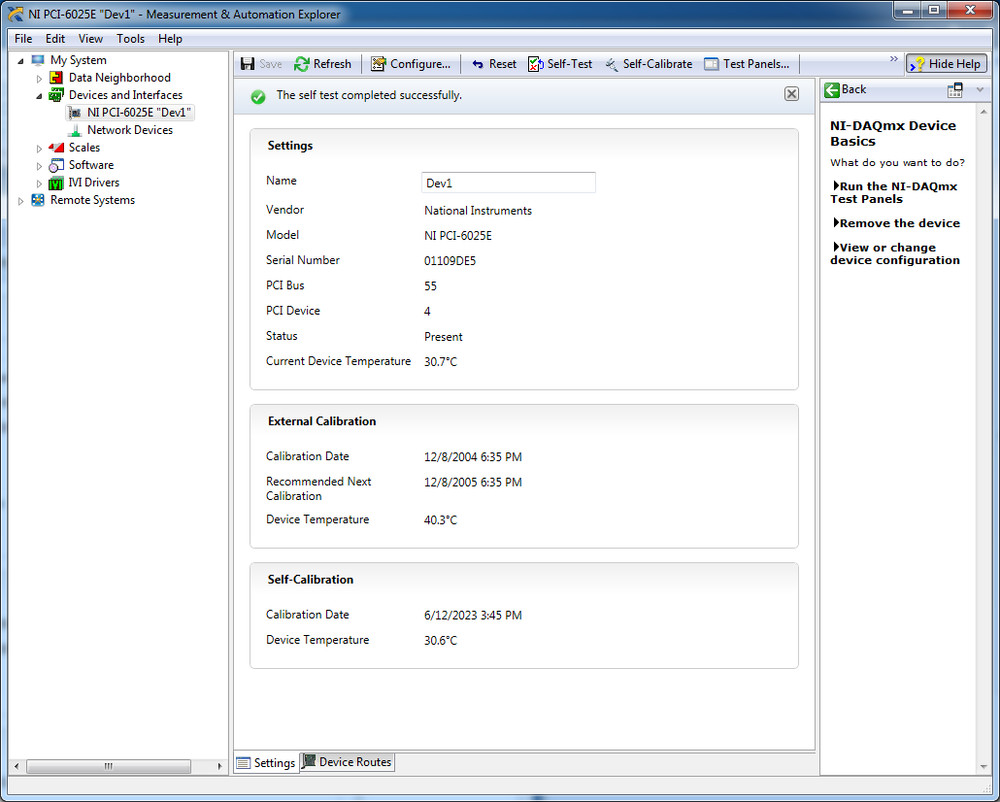Open the View menu
Screen dimensions: 1000x802
click(91, 38)
